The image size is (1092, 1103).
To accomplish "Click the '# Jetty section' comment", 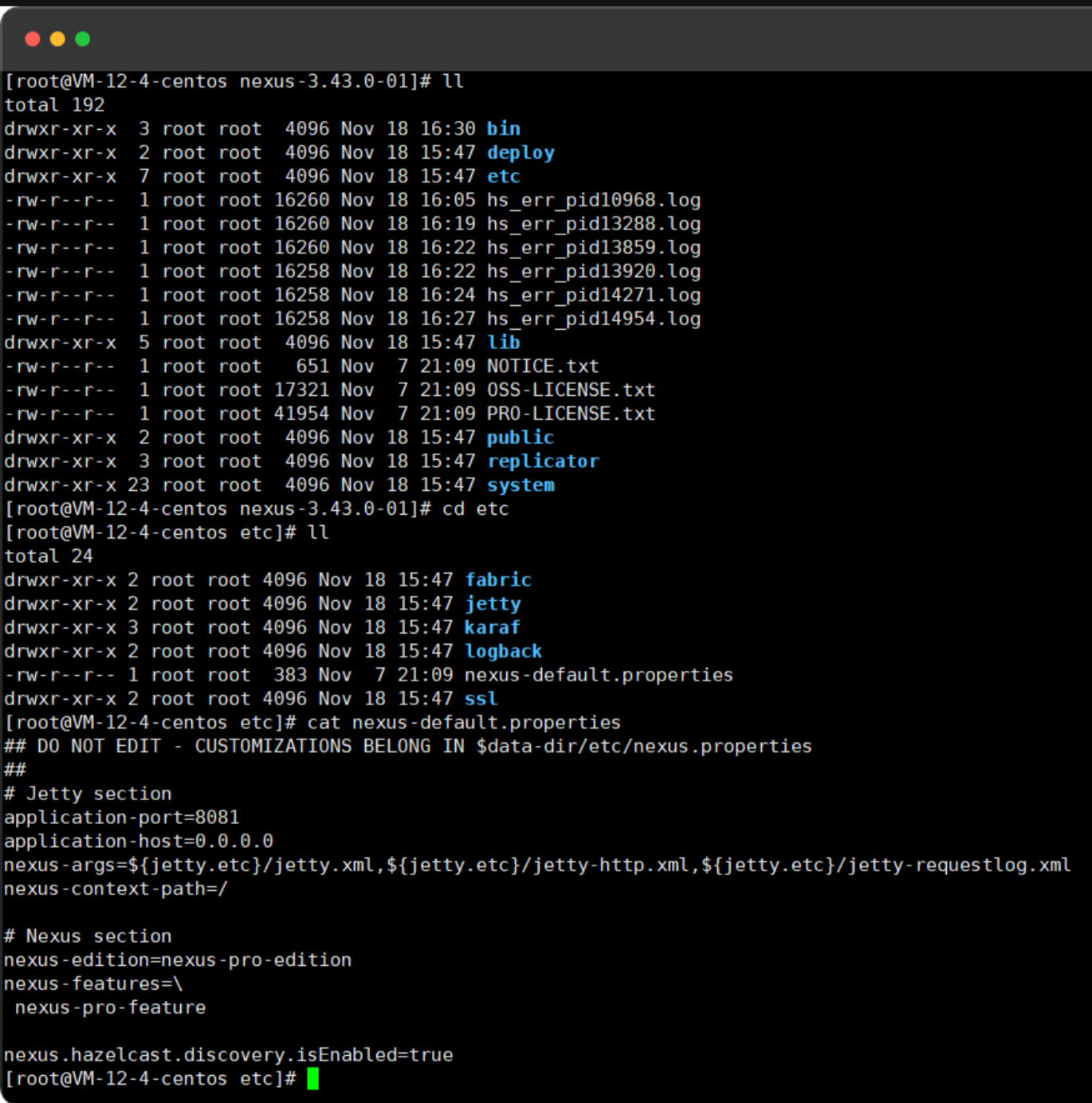I will (x=88, y=794).
